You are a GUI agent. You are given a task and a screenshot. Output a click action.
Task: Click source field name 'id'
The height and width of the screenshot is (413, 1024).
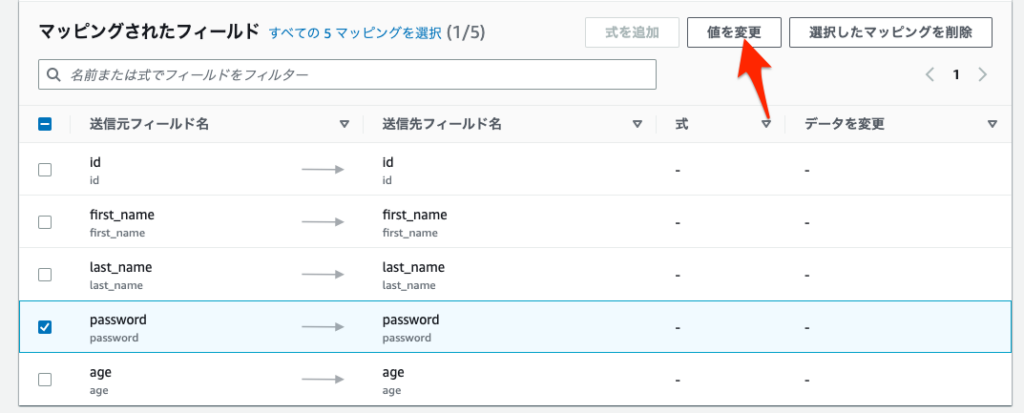click(x=95, y=162)
